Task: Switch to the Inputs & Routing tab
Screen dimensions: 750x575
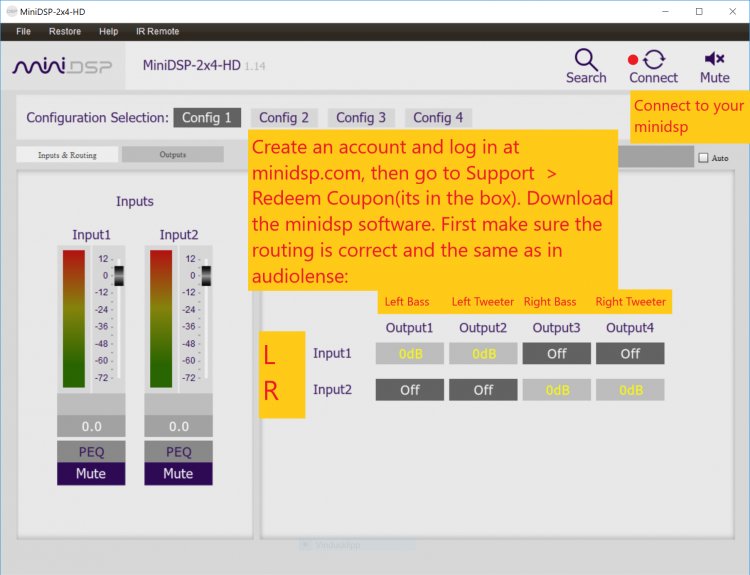Action: [67, 155]
